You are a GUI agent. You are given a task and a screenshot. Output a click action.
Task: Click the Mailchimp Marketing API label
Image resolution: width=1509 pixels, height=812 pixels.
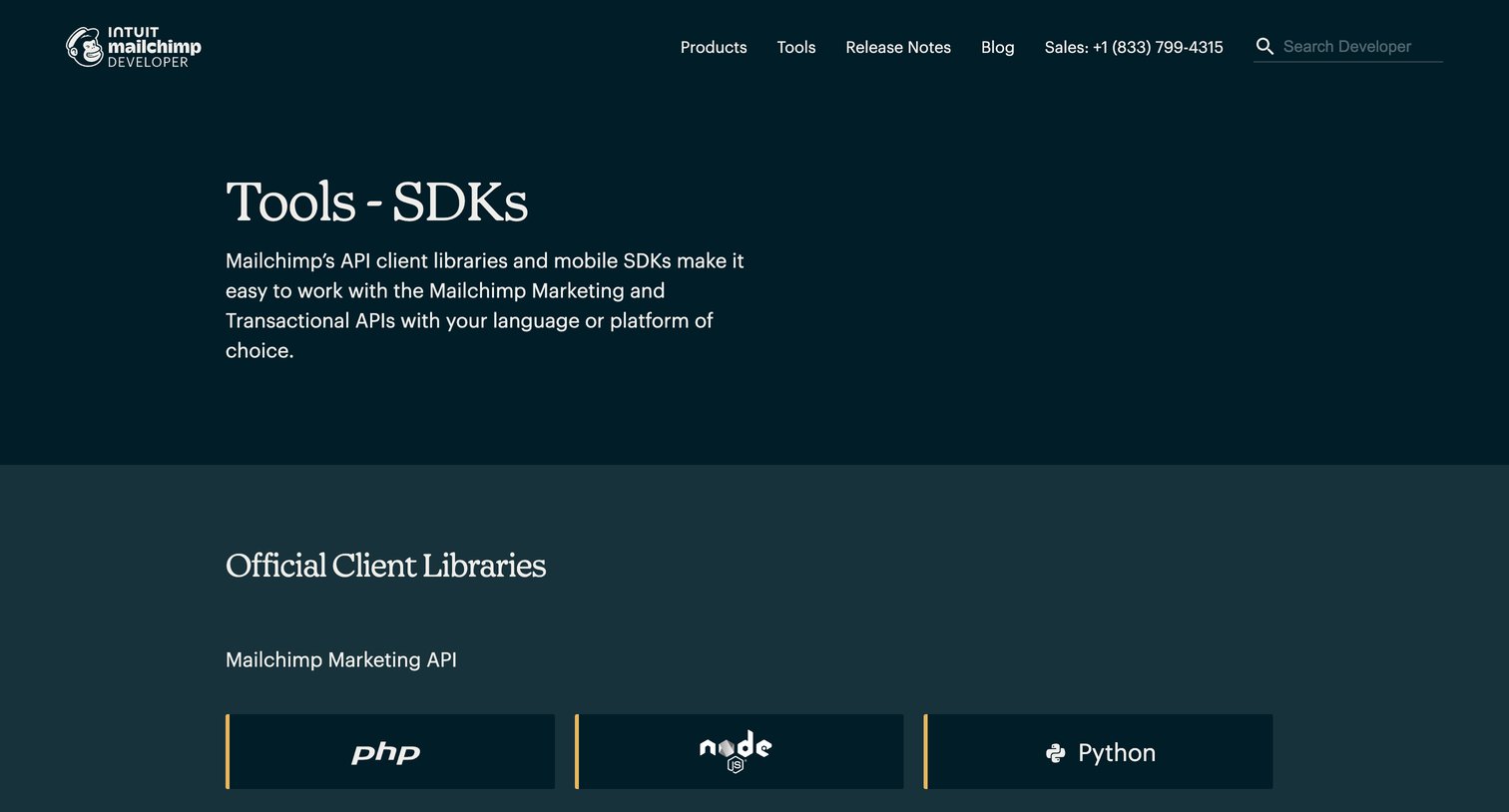(x=341, y=659)
